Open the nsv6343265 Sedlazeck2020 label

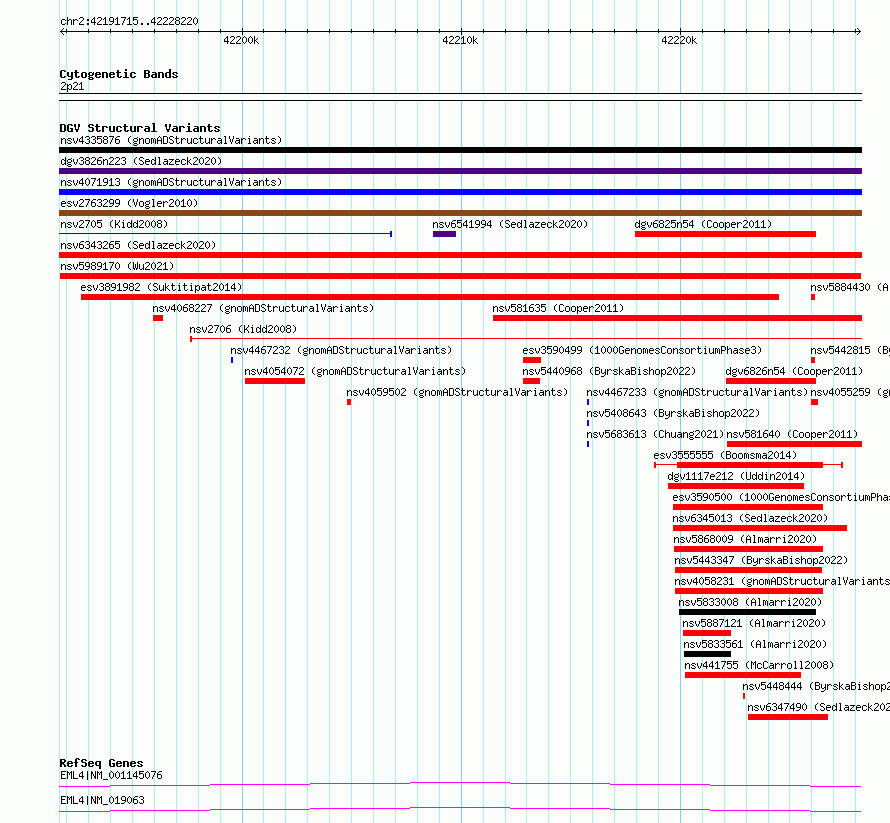point(138,245)
